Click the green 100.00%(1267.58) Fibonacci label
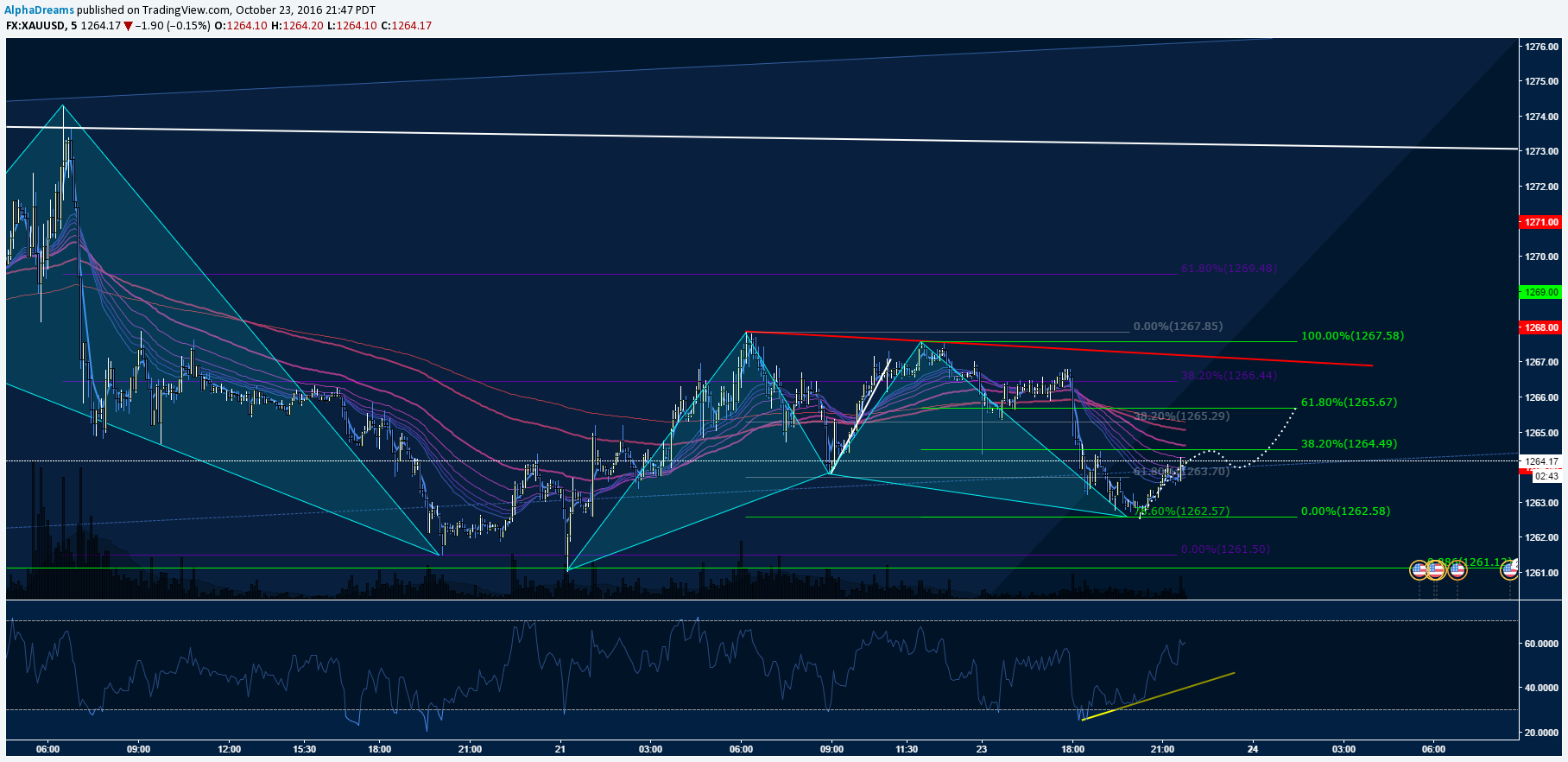Screen dimensions: 1568x762 tap(1352, 335)
